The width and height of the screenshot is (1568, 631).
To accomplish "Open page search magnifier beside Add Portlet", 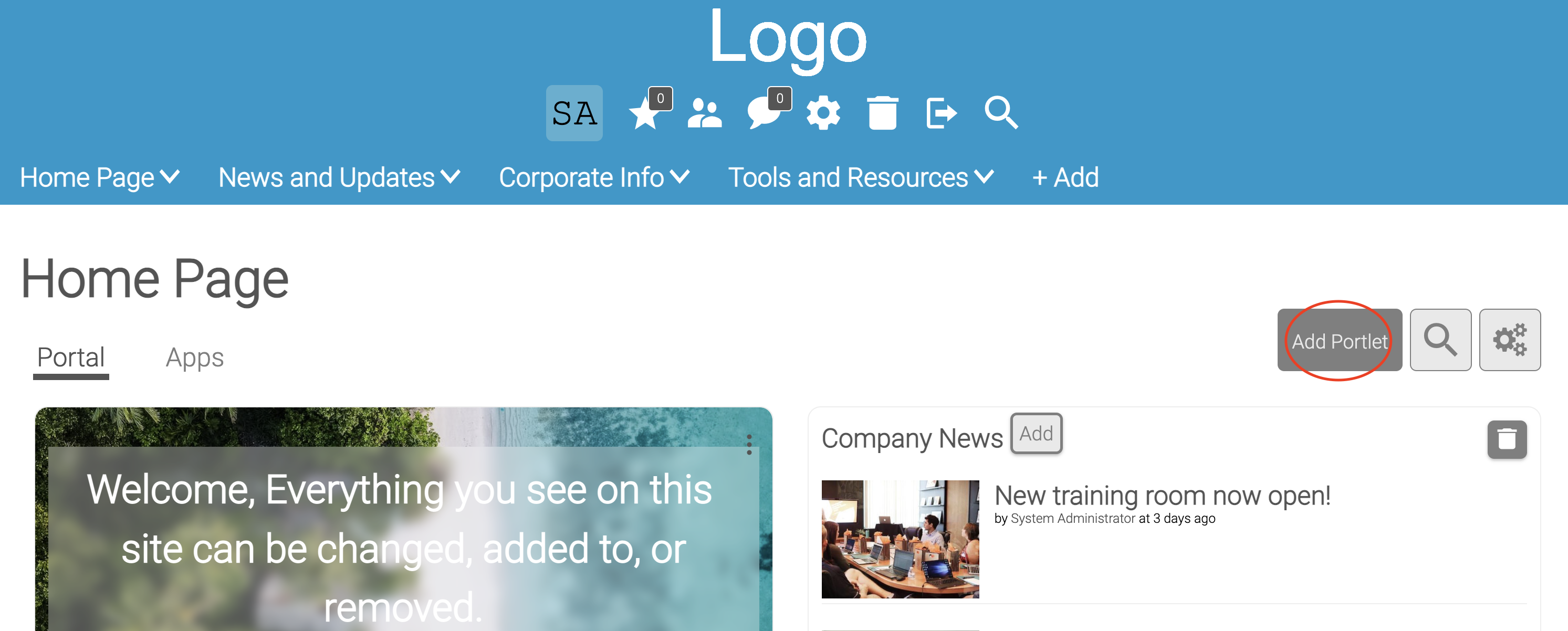I will pyautogui.click(x=1440, y=340).
